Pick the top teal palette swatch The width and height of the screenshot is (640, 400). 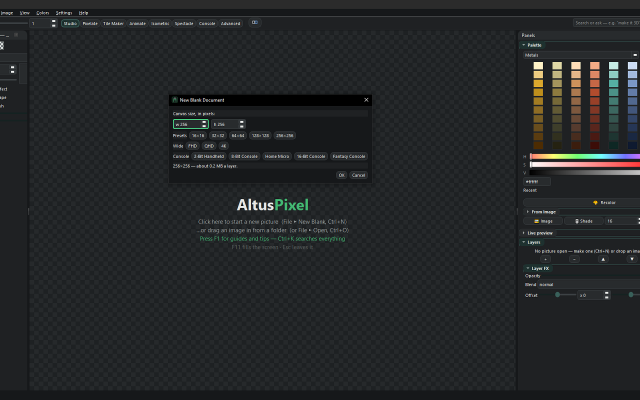pyautogui.click(x=613, y=66)
